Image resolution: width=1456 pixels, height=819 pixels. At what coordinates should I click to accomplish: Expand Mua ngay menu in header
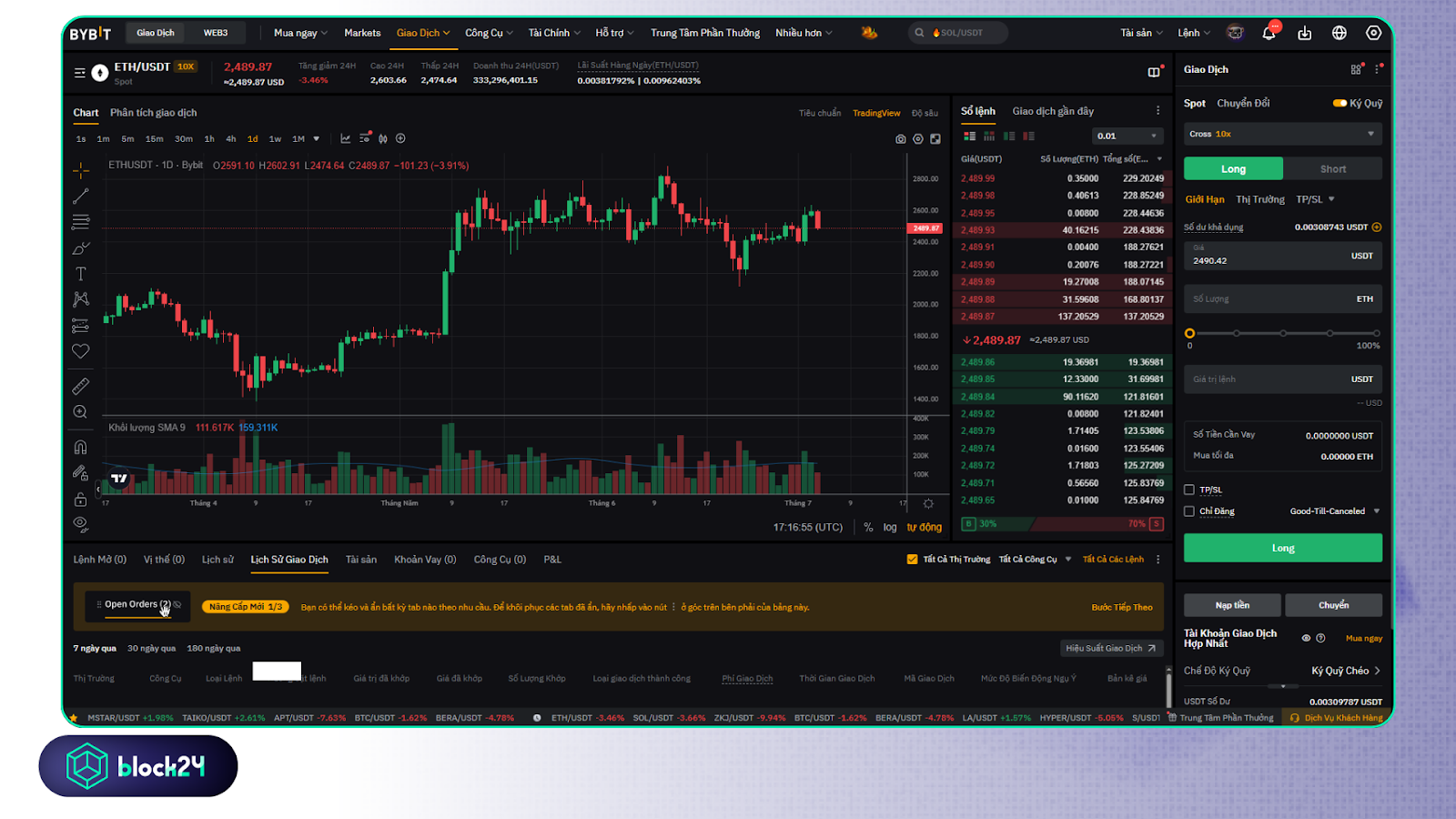[x=300, y=33]
